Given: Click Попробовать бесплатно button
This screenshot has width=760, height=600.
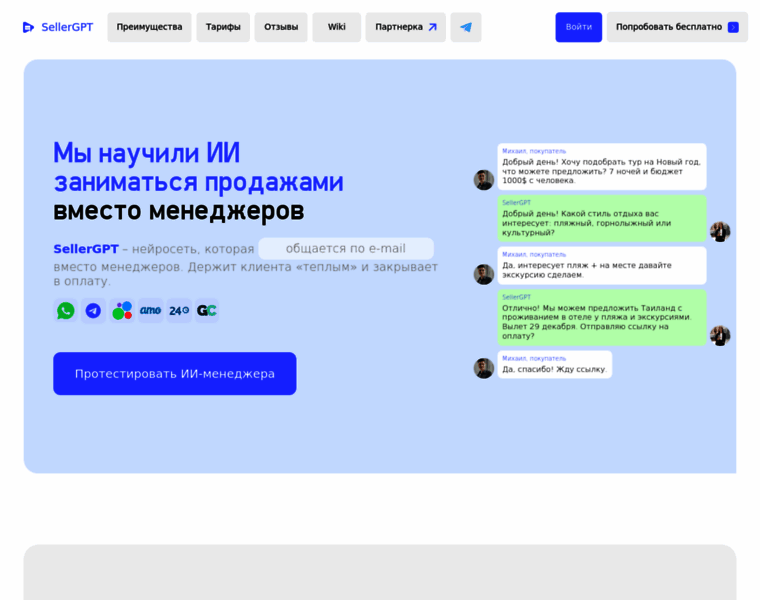Looking at the screenshot, I should click(676, 27).
